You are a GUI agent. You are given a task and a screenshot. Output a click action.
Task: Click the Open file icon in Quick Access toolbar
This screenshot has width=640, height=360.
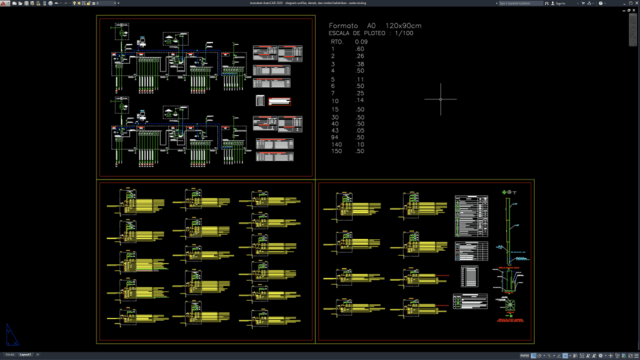tap(20, 3)
